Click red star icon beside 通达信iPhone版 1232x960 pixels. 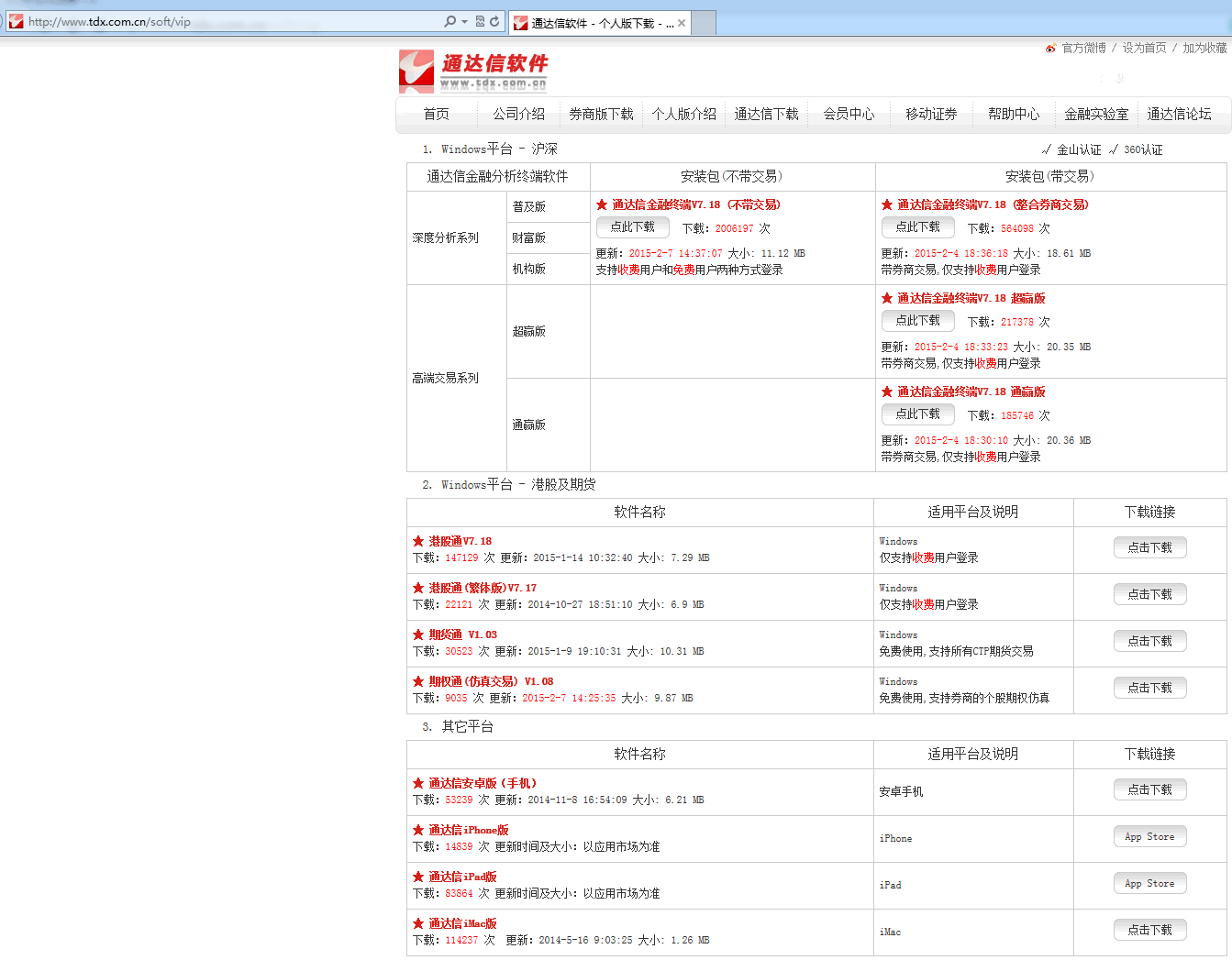418,830
